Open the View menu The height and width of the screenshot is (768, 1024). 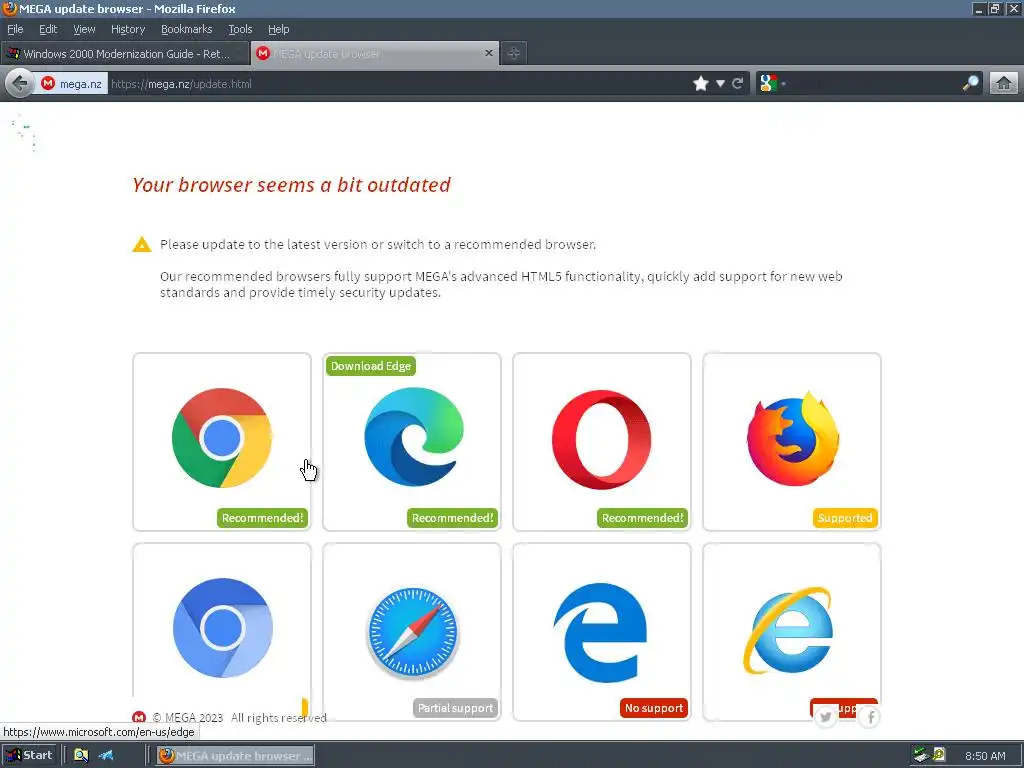coord(84,29)
